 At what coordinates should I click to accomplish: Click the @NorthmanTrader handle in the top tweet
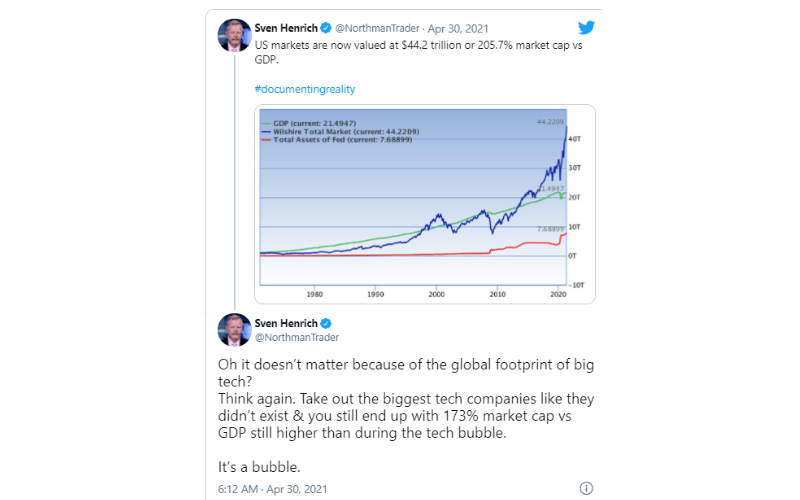tap(377, 29)
